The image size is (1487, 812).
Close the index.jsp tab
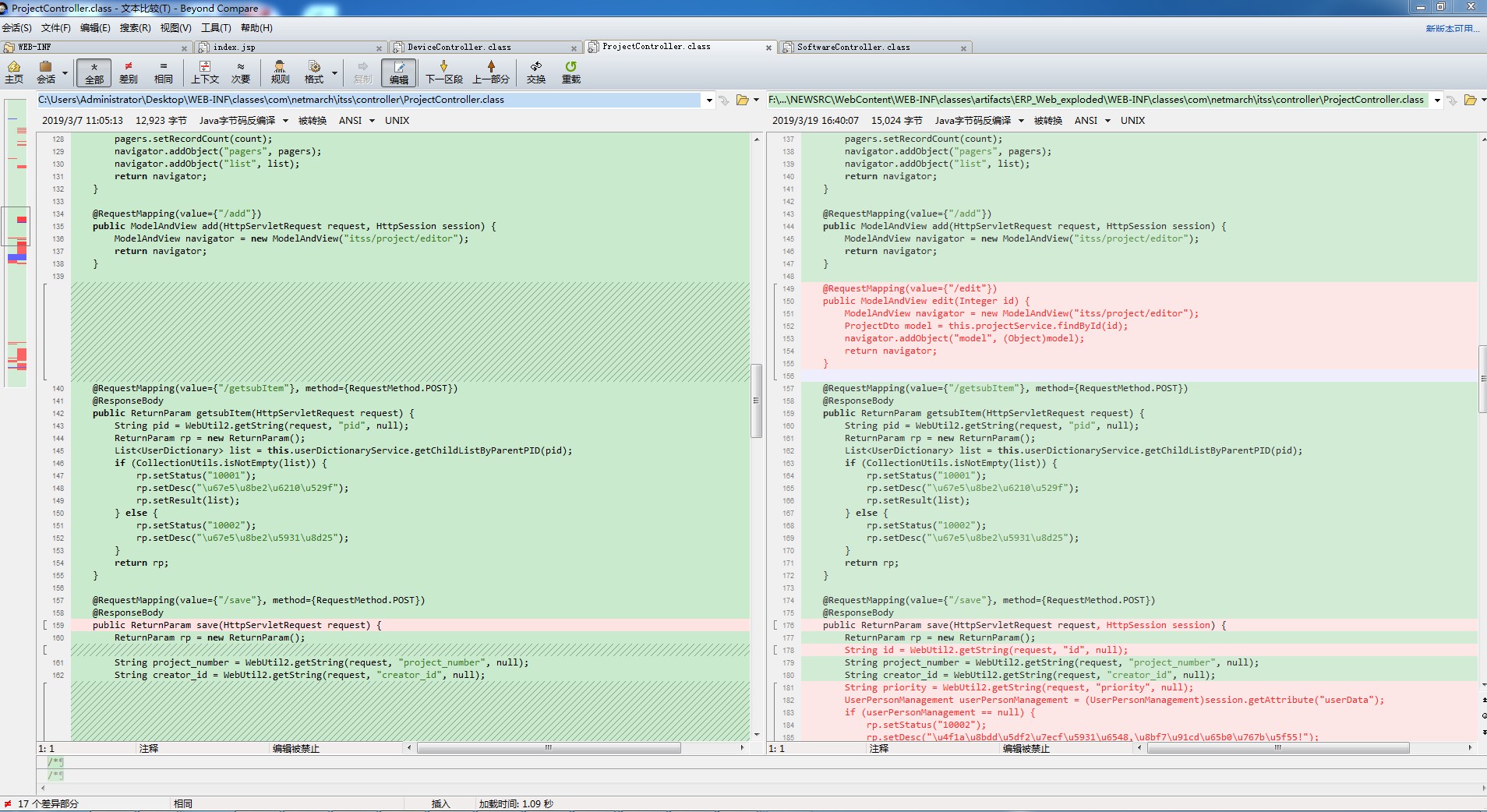[x=380, y=48]
